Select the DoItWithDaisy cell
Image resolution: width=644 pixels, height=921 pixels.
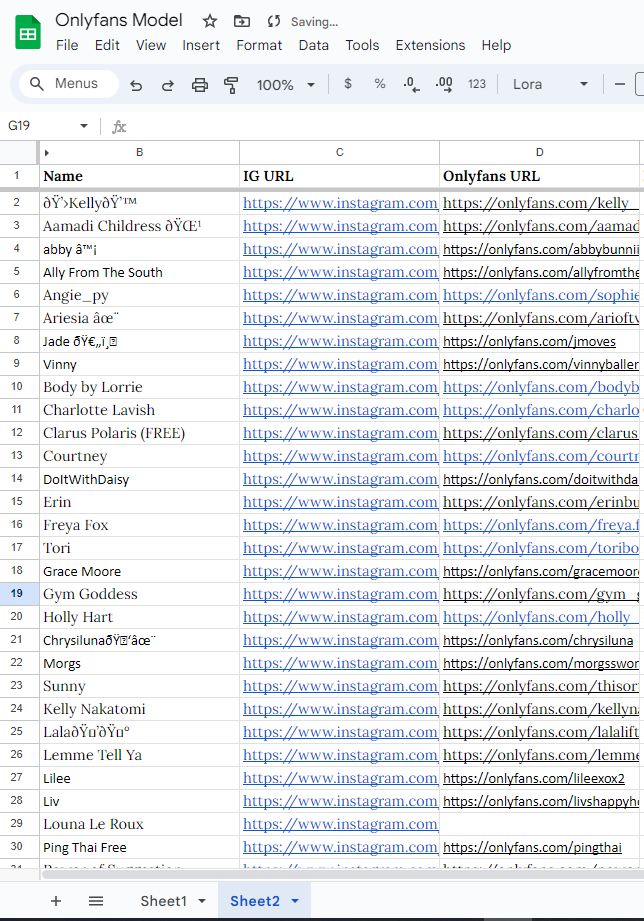point(139,479)
